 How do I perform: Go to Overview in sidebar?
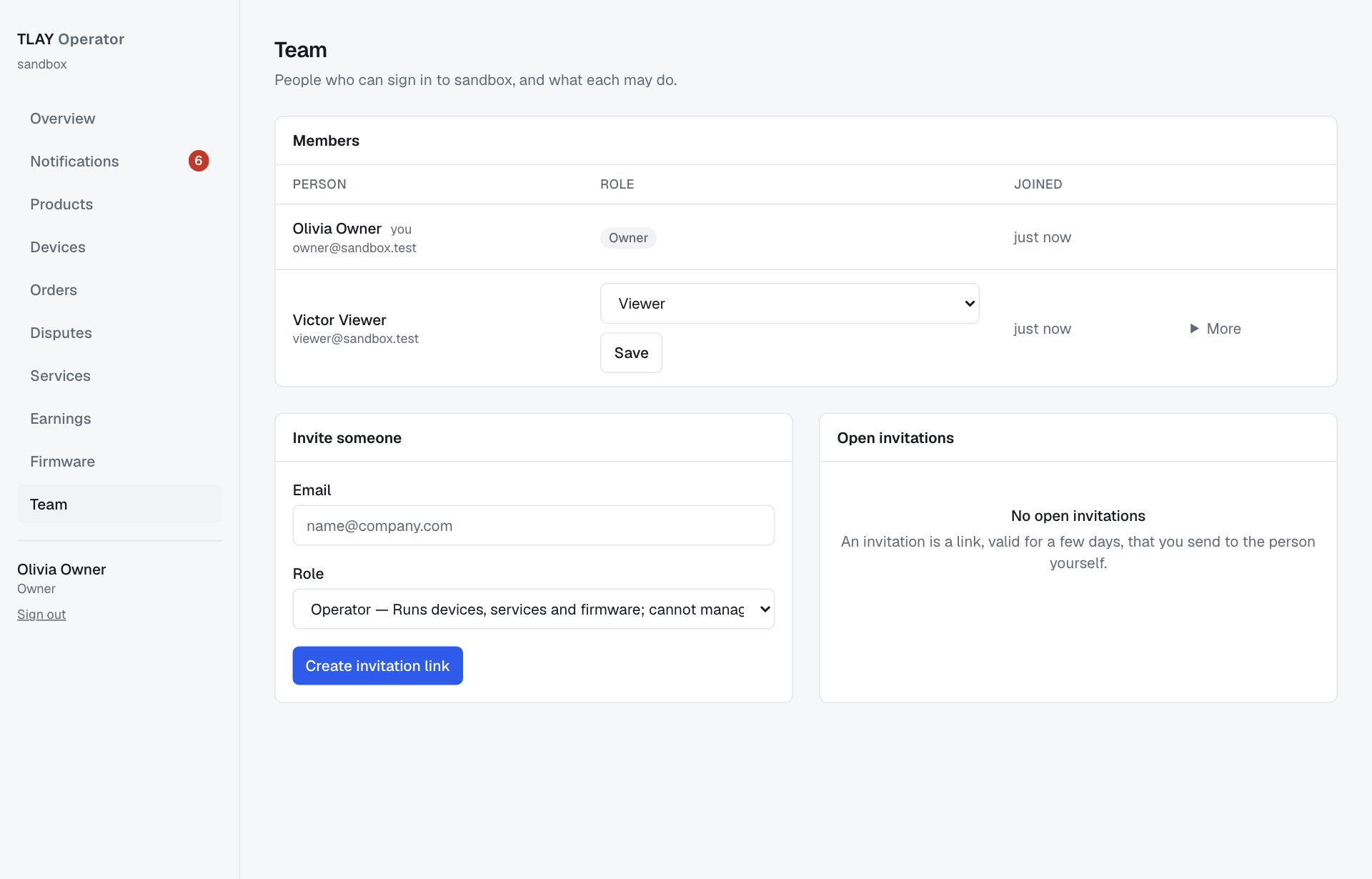119,119
